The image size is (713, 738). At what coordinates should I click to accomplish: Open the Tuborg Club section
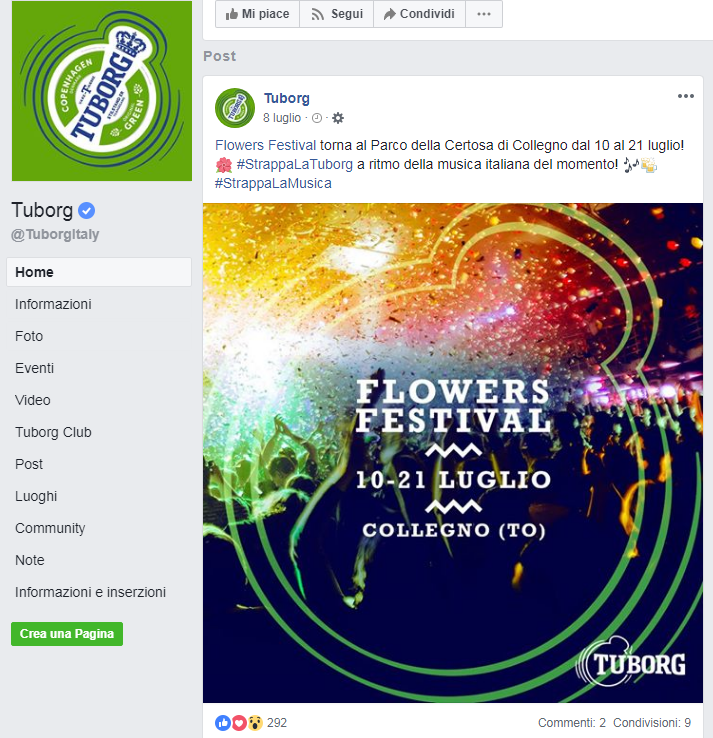coord(53,432)
